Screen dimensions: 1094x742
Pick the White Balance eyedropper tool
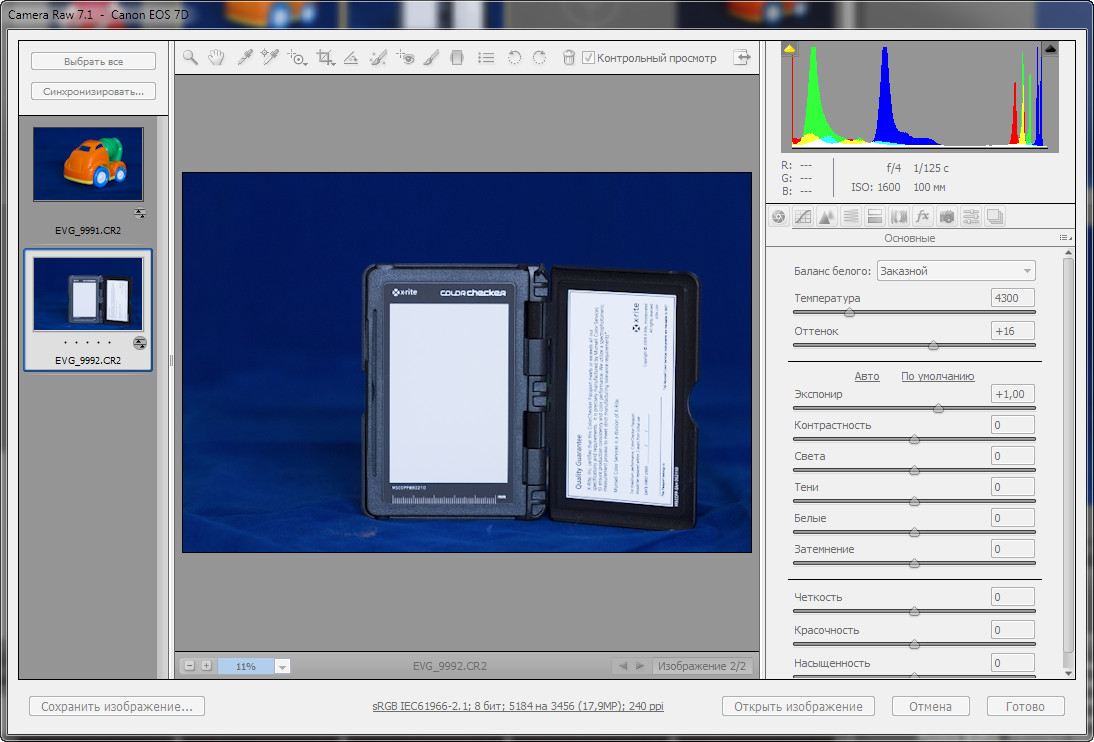pos(243,58)
